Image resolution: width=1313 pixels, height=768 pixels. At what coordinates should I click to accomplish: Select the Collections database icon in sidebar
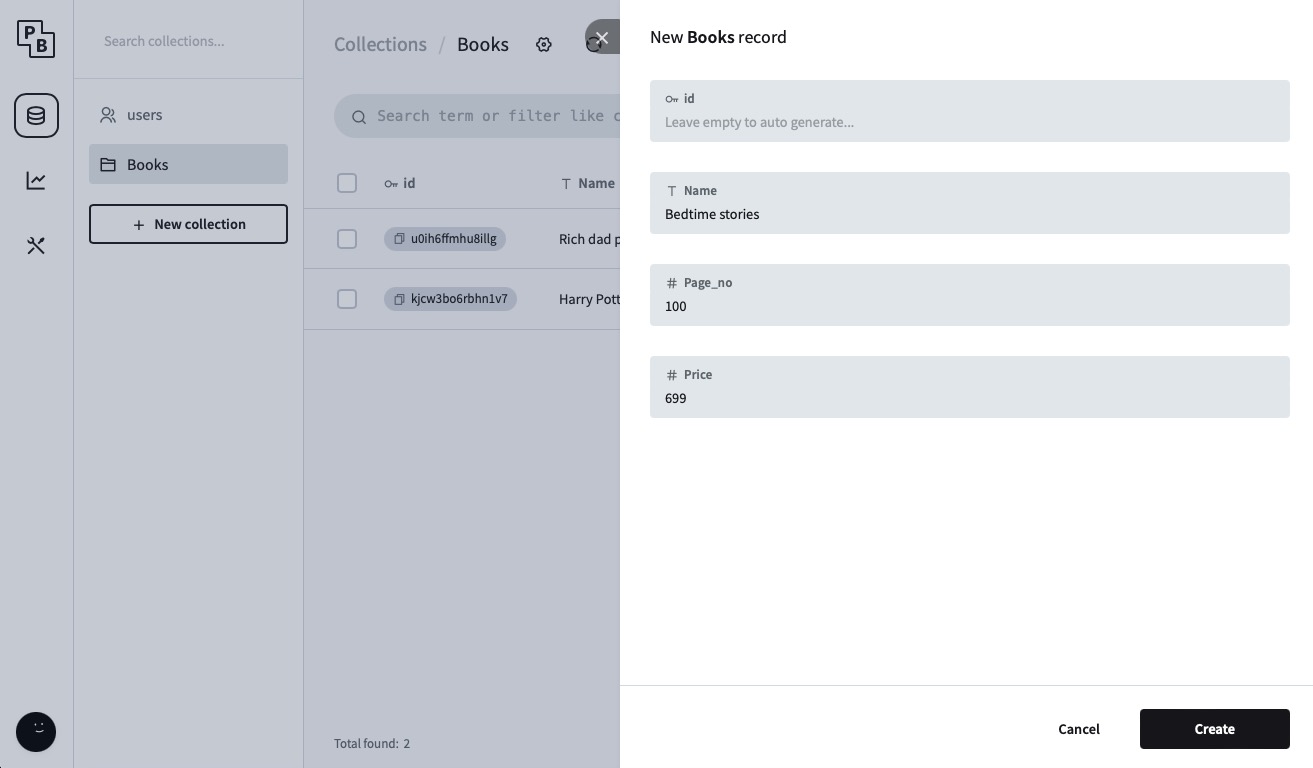point(36,115)
